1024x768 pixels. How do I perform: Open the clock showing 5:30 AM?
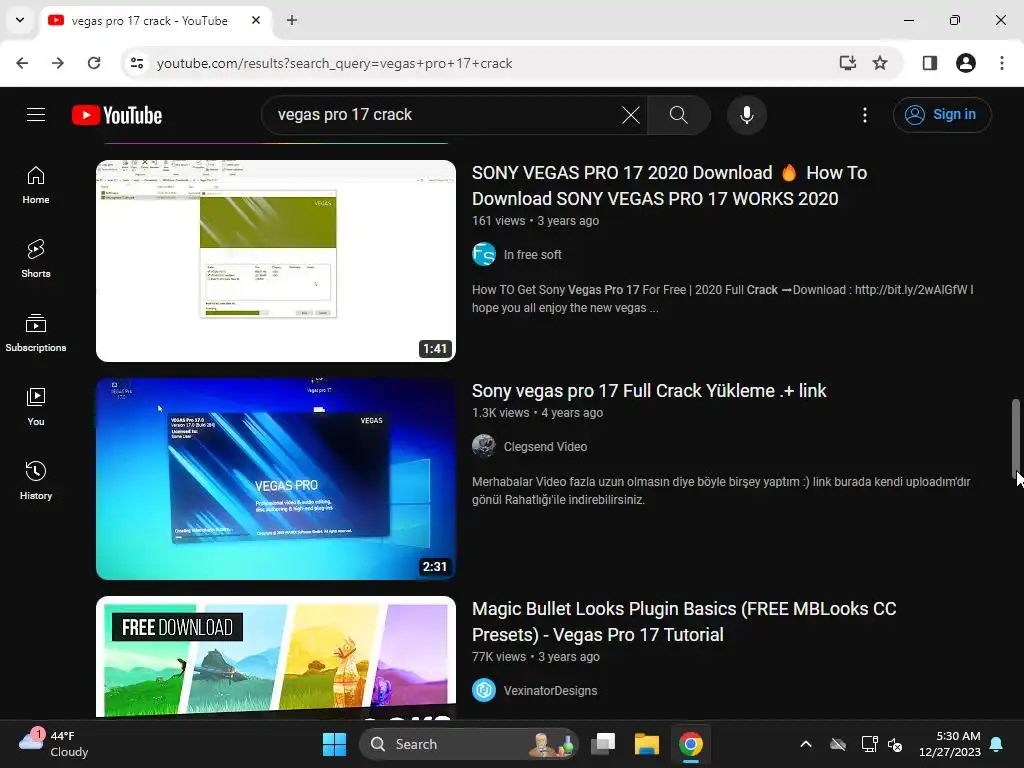click(x=950, y=744)
